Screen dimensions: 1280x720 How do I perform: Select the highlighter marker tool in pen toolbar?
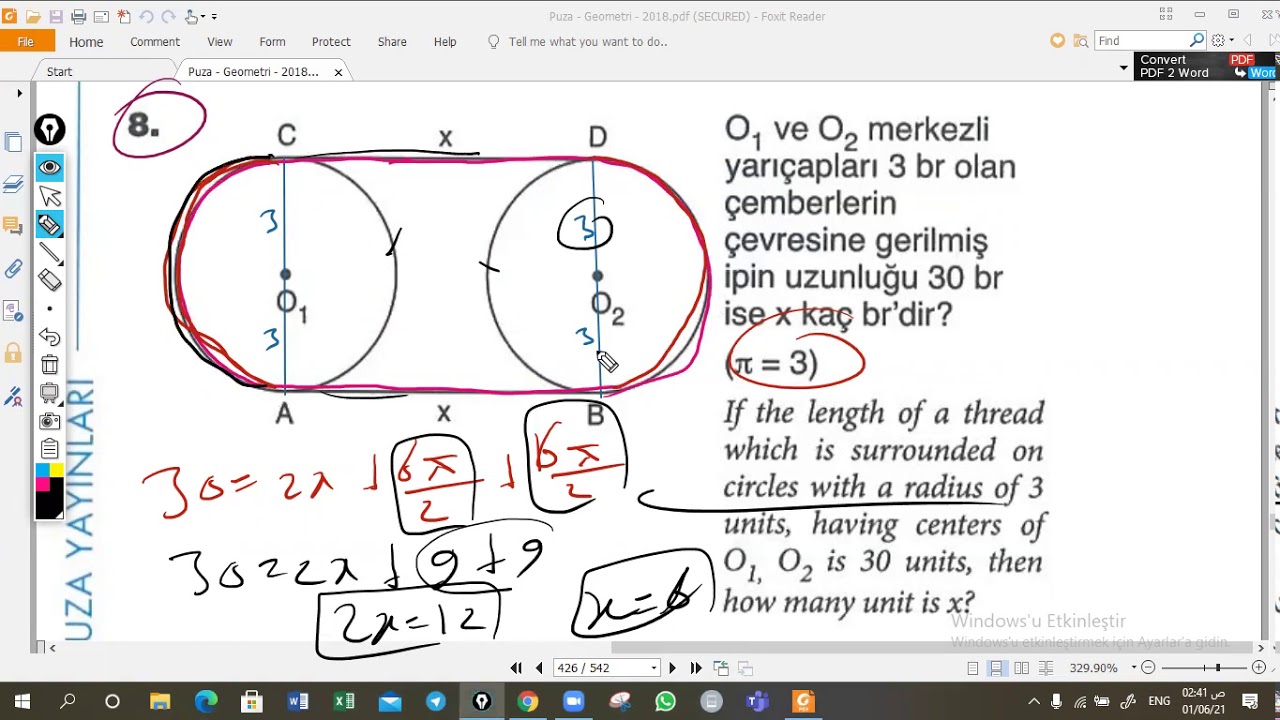click(50, 225)
